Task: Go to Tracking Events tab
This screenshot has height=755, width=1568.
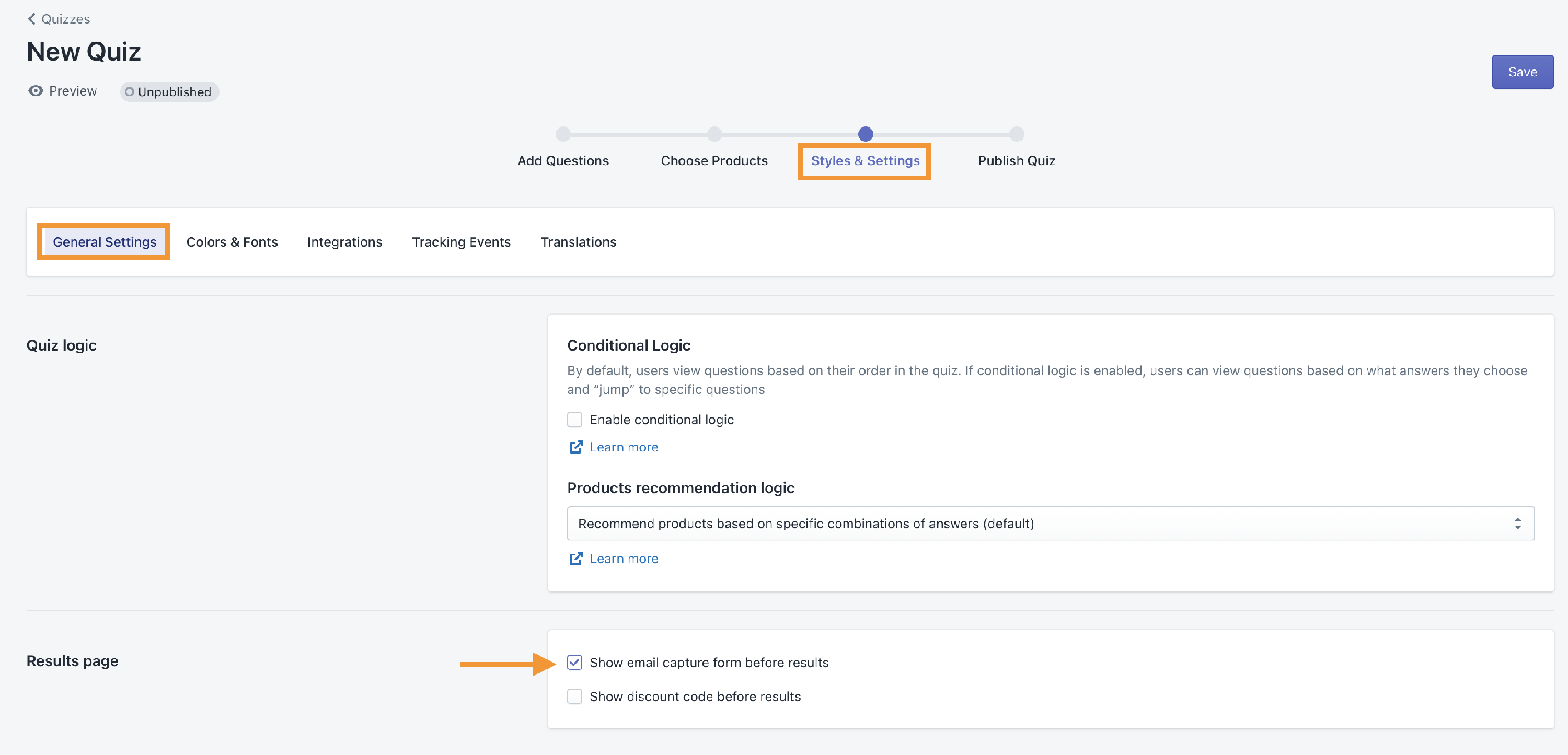Action: tap(461, 242)
